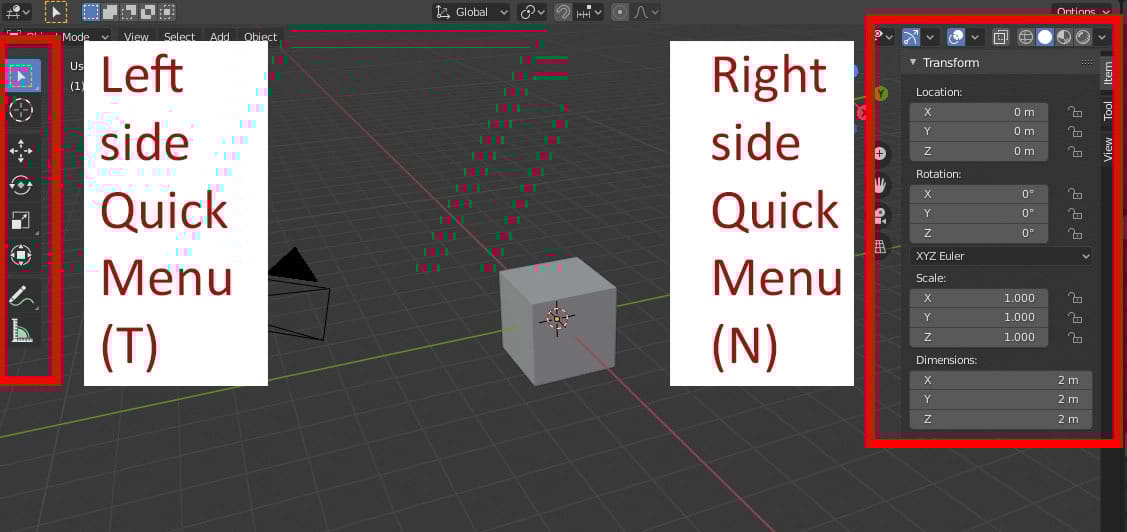Image resolution: width=1127 pixels, height=532 pixels.
Task: Switch to the View sidebar tab
Action: [x=1108, y=149]
